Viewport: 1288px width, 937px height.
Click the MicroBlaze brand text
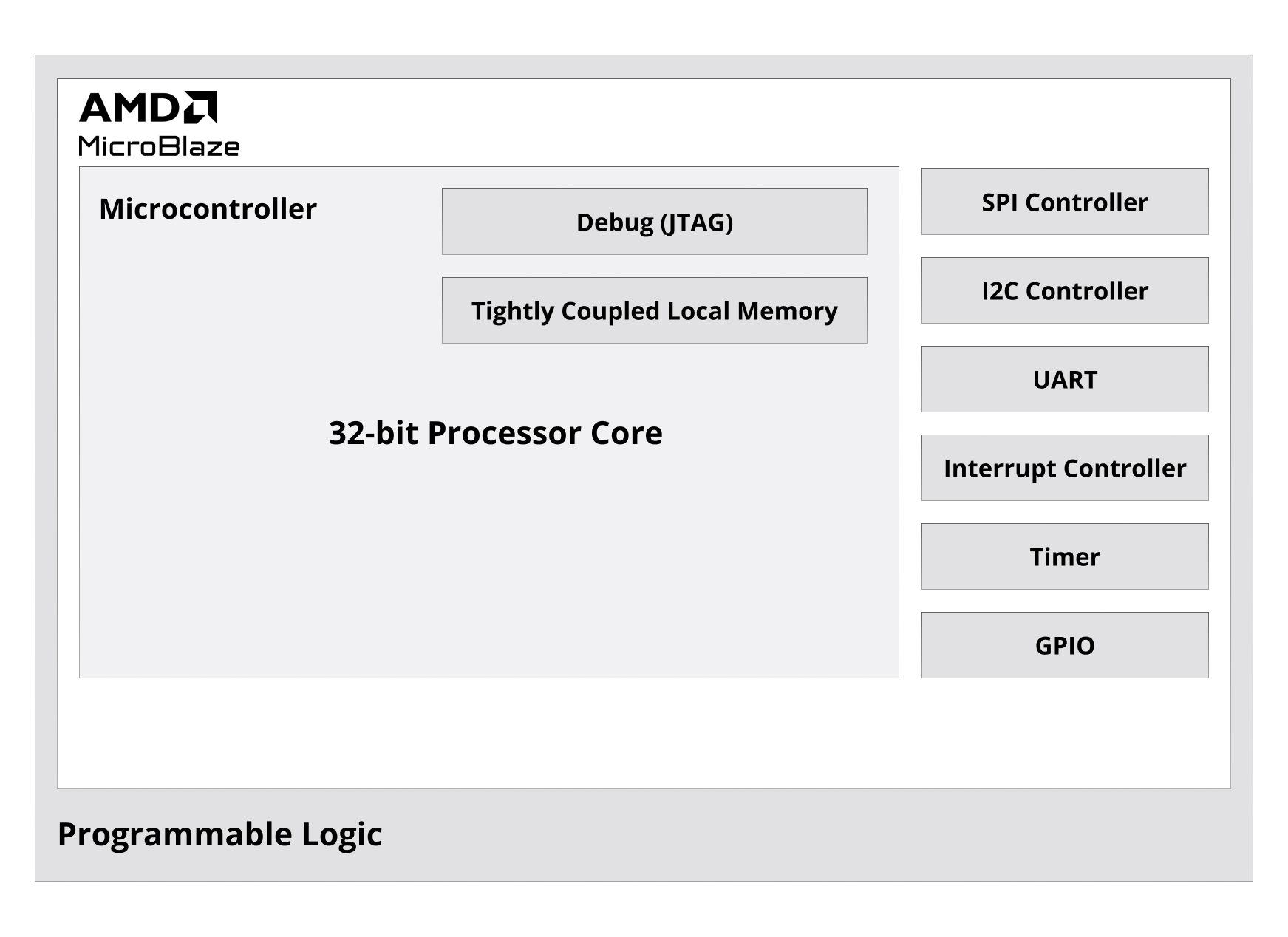159,146
